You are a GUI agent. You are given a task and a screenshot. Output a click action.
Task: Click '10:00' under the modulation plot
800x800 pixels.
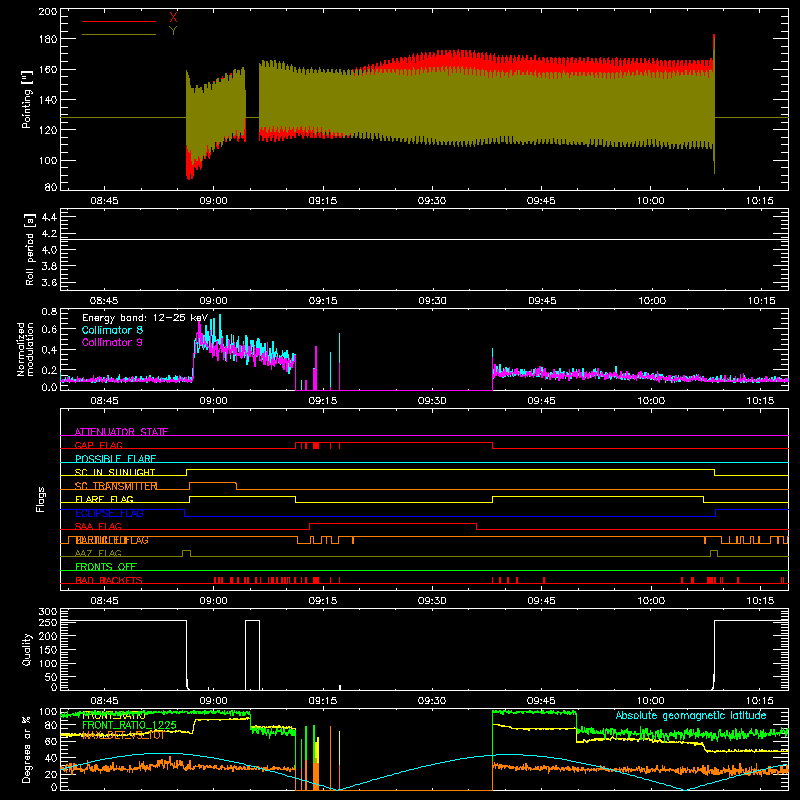coord(651,401)
